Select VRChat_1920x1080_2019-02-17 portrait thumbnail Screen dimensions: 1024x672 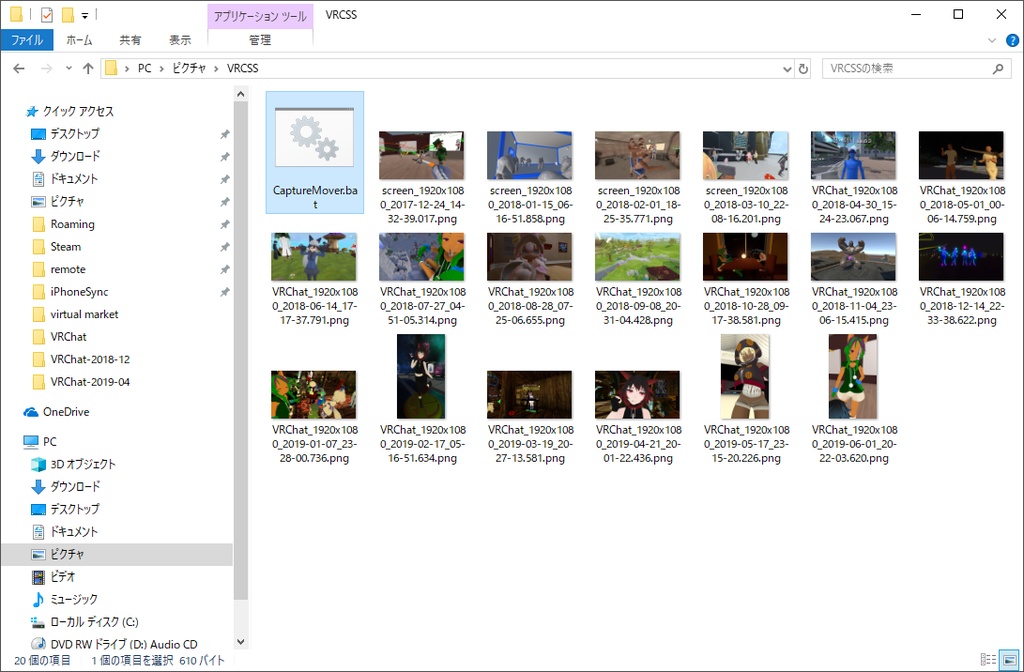pos(421,377)
